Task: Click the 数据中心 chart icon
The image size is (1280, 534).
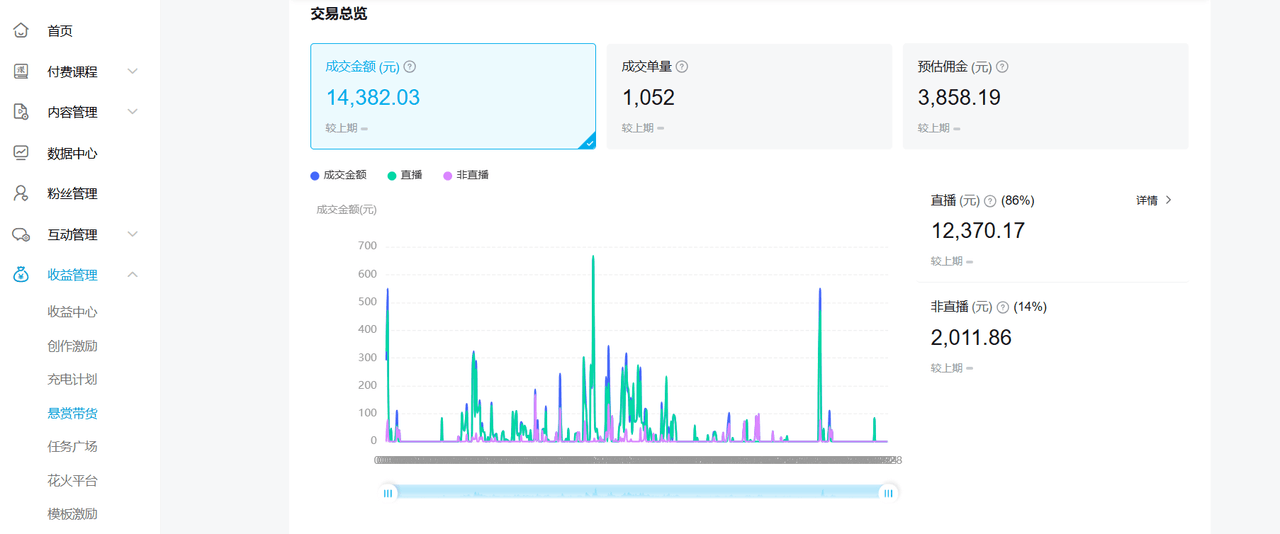Action: pyautogui.click(x=21, y=153)
